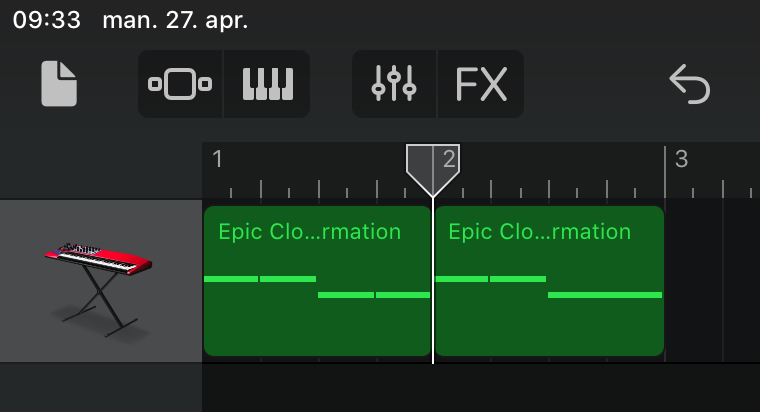This screenshot has height=412, width=760.
Task: Tap the upper-left note in first region
Action: point(231,278)
